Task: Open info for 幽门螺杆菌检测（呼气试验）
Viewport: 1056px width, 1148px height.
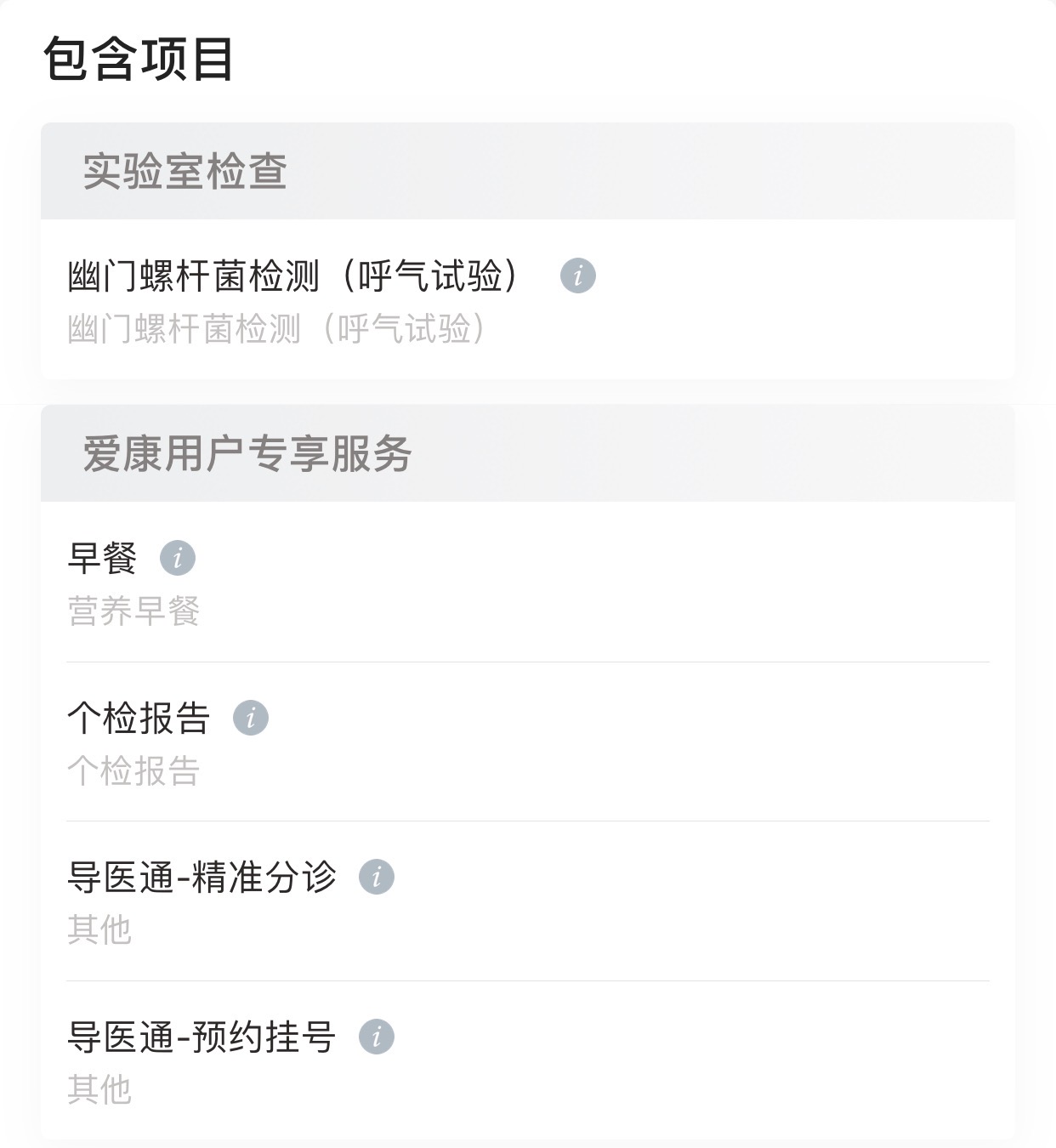Action: point(578,276)
